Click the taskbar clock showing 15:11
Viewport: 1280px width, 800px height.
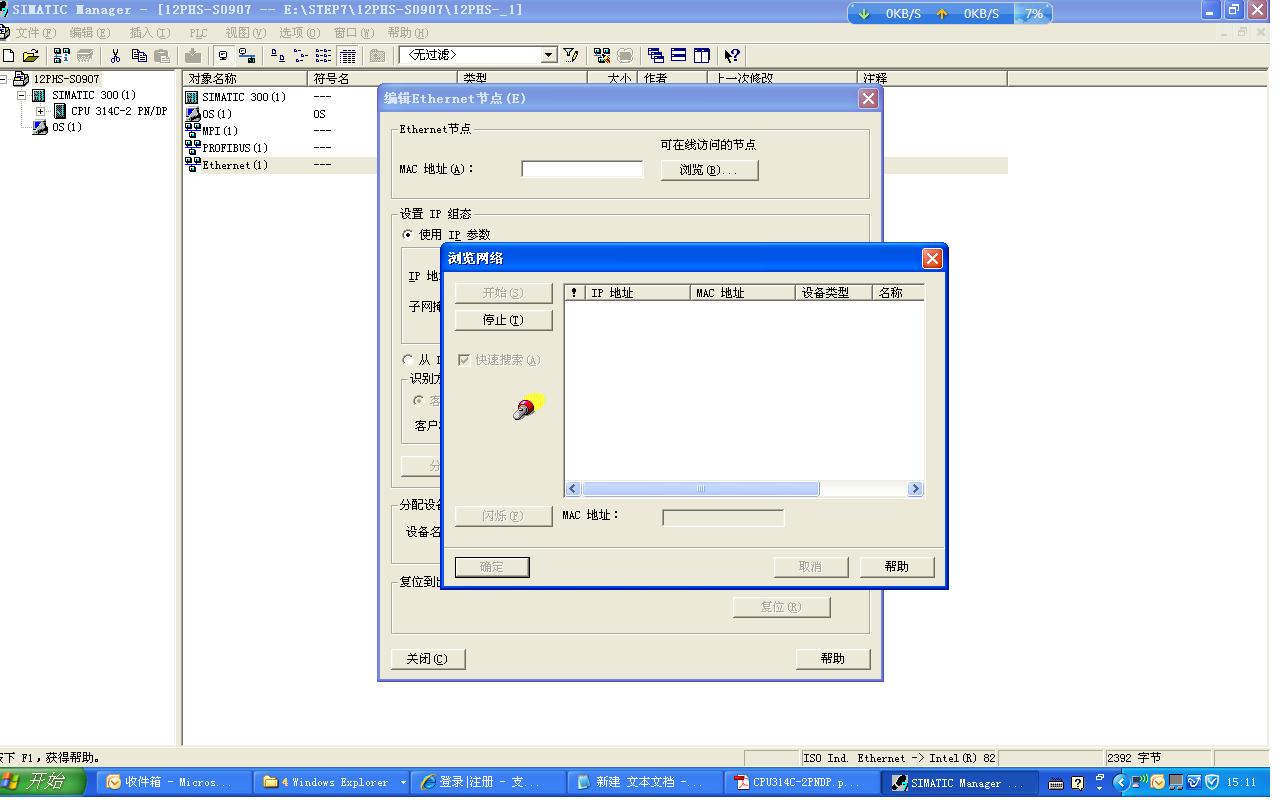point(1241,783)
